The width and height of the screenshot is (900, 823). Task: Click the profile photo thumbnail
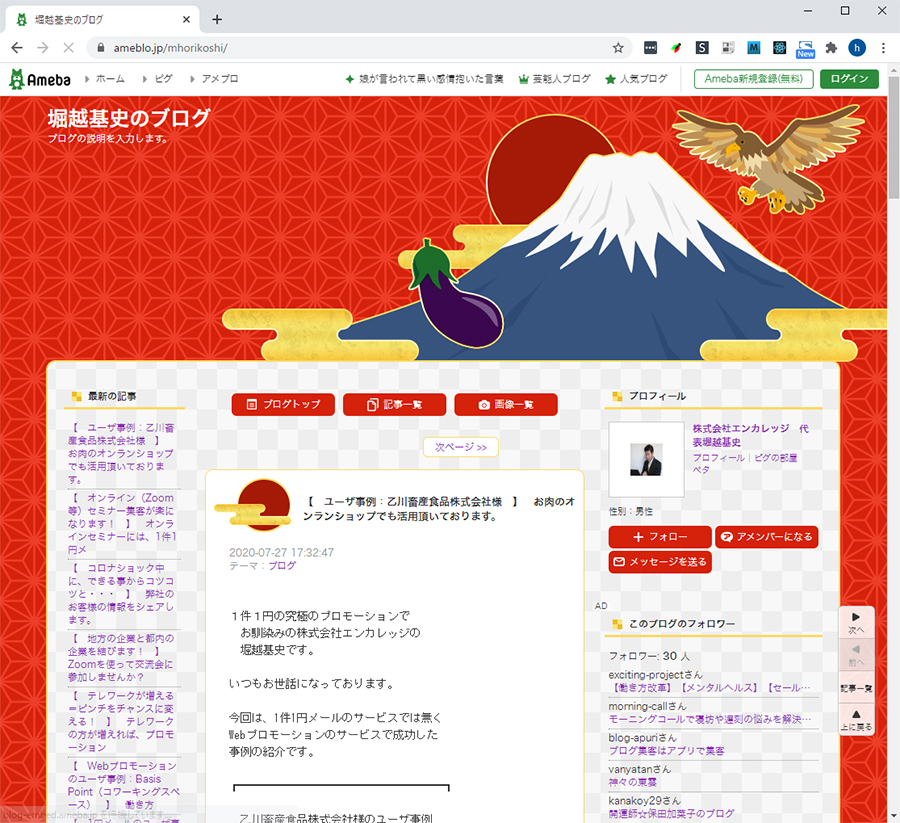pyautogui.click(x=646, y=459)
